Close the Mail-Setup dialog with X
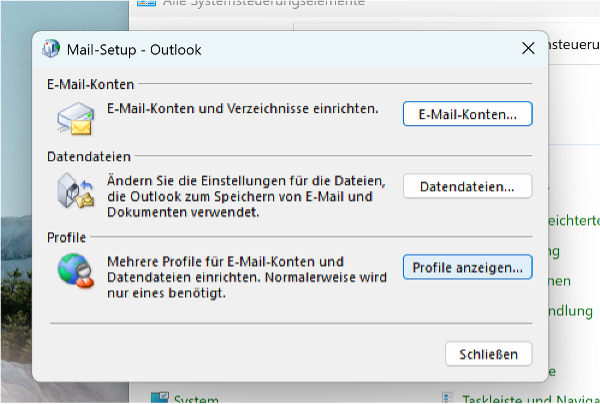 click(x=528, y=48)
